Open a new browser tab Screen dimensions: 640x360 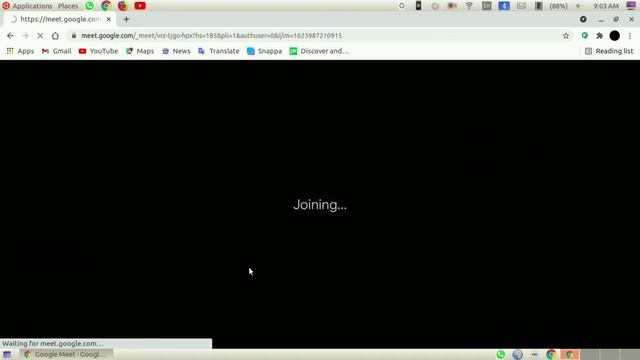click(126, 19)
